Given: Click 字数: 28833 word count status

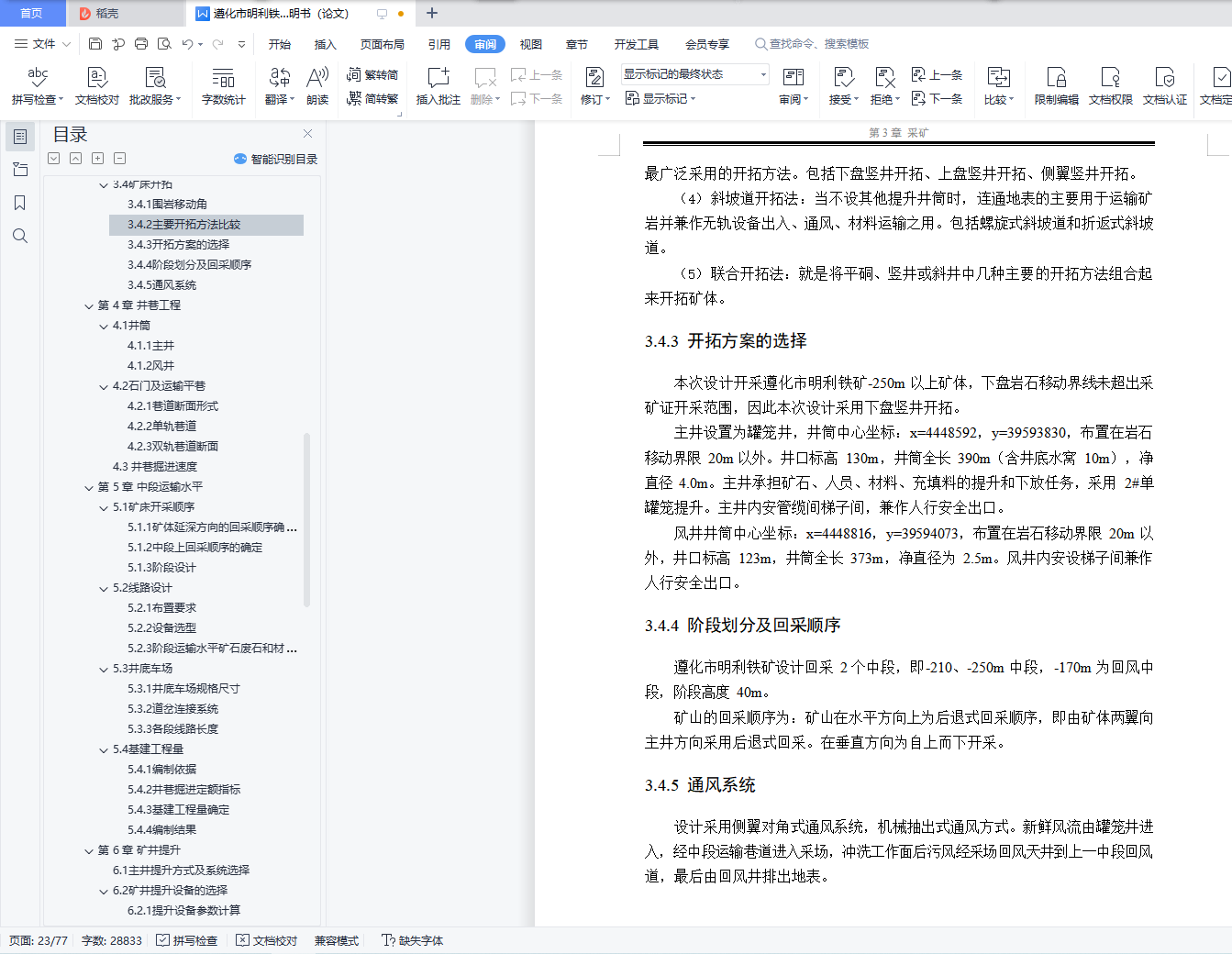Looking at the screenshot, I should [x=112, y=940].
